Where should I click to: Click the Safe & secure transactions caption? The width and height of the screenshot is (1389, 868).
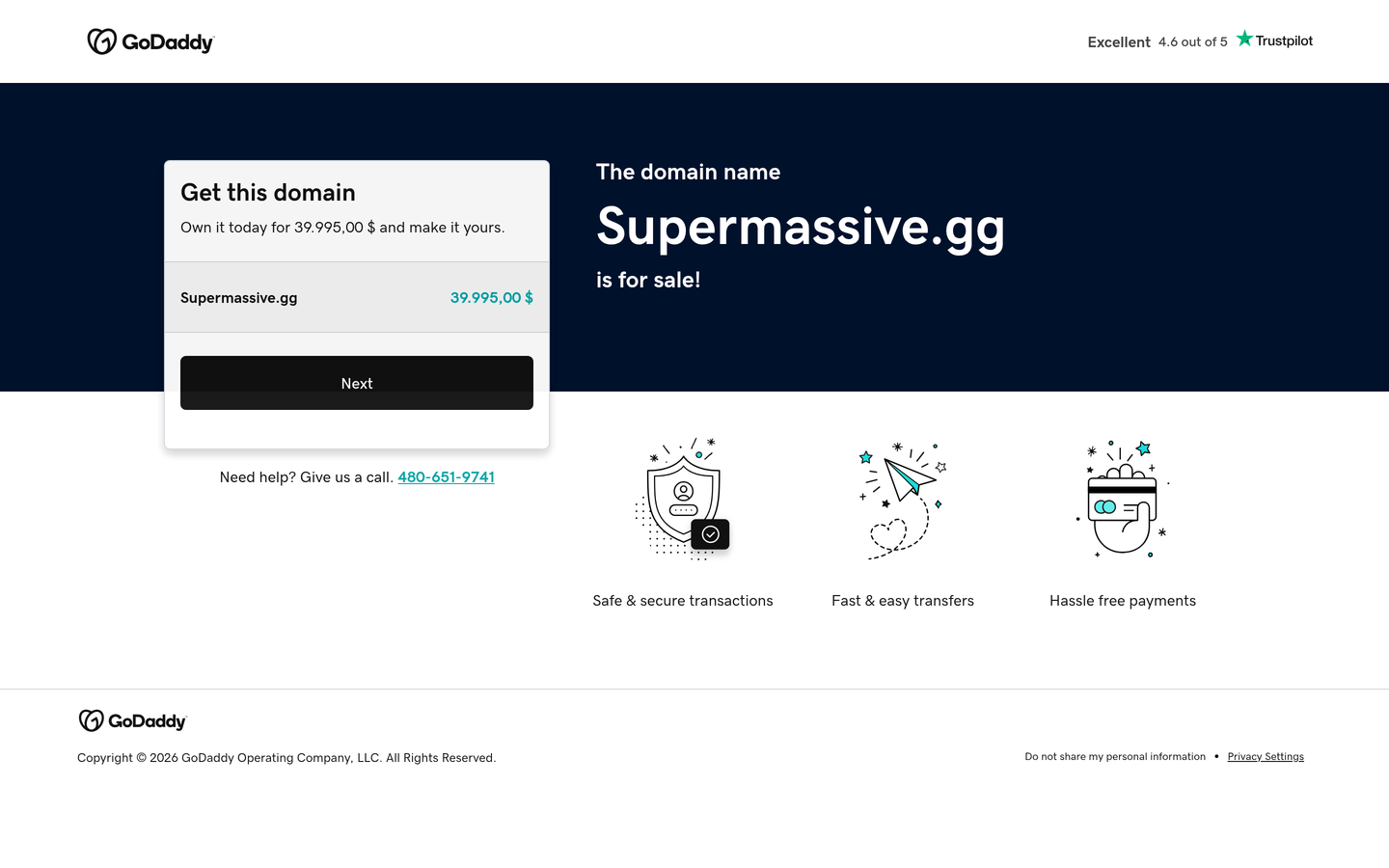pos(683,601)
